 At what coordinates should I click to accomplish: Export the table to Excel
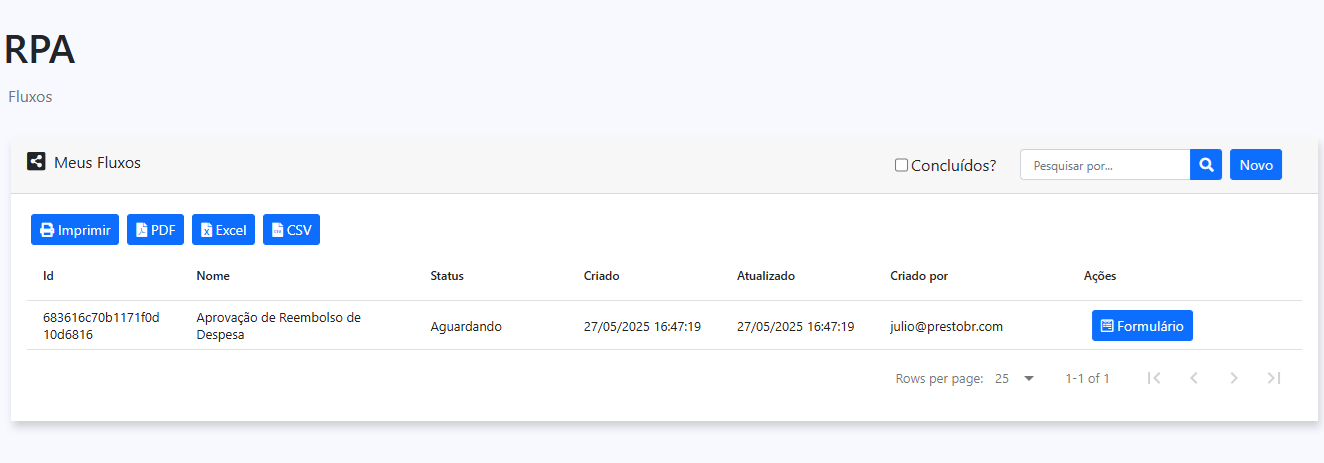[x=223, y=230]
